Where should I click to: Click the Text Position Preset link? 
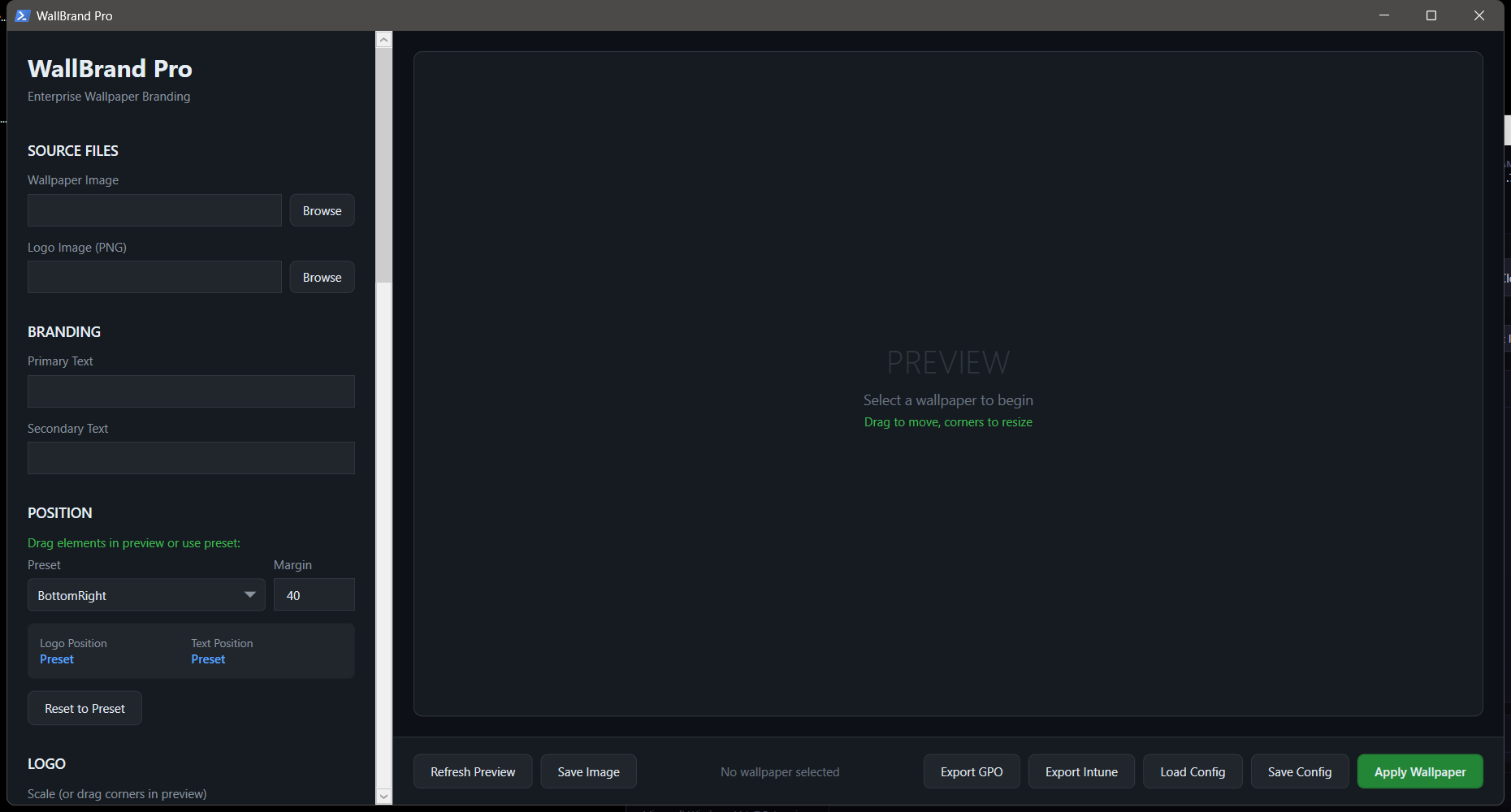pos(208,659)
